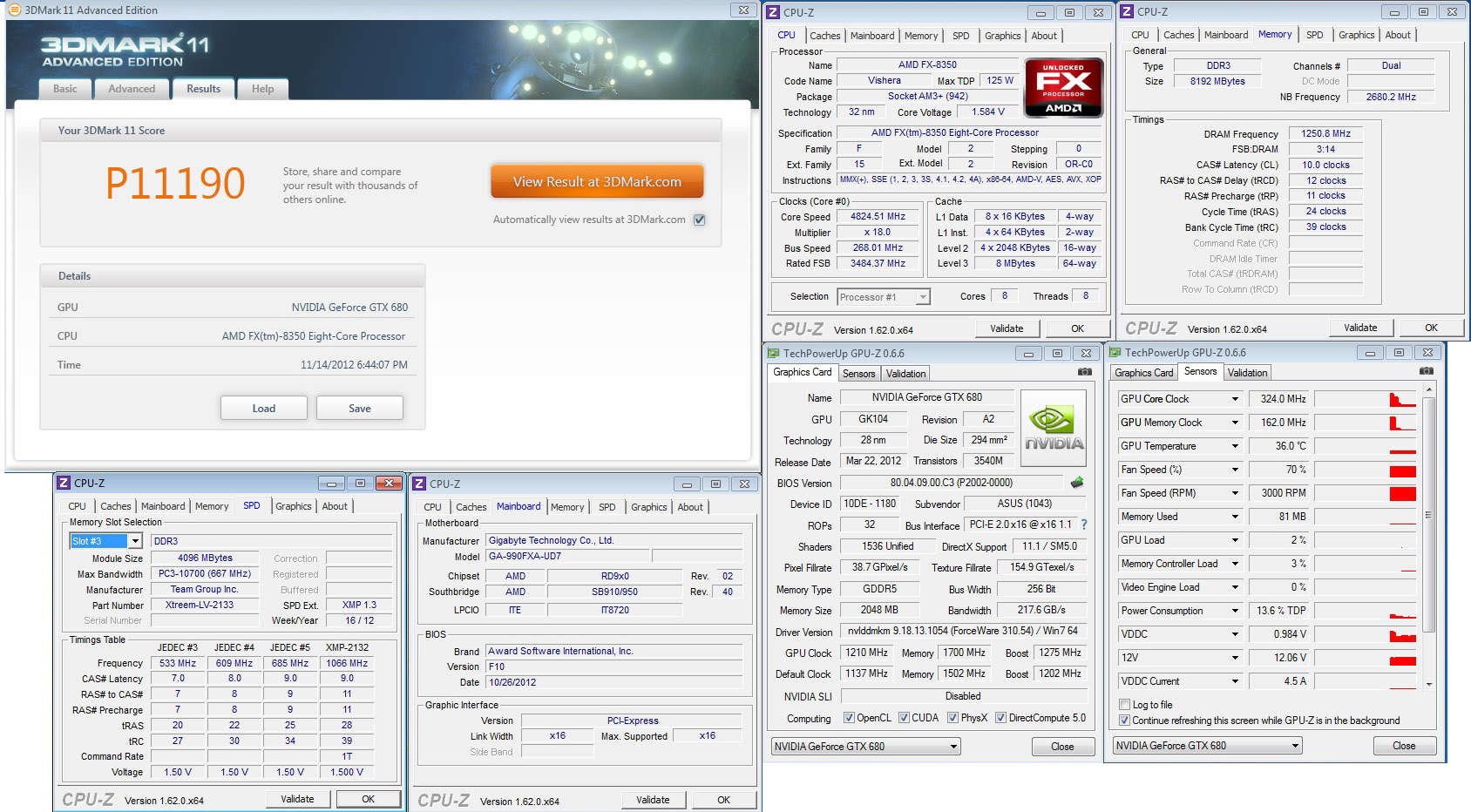Switch to the Advanced tab in 3DMark
This screenshot has height=812, width=1471.
[x=132, y=89]
